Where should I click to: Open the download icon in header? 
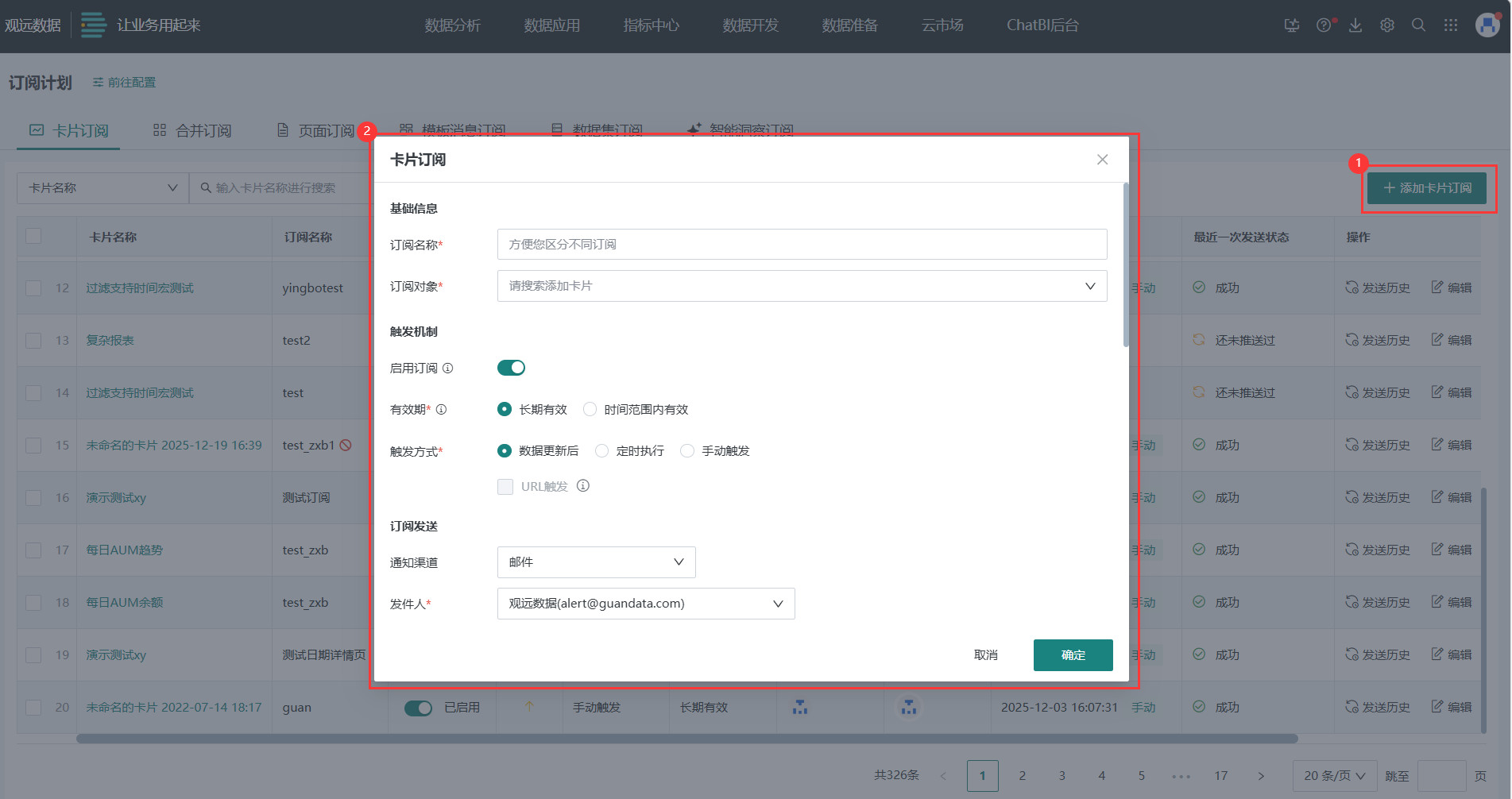click(1355, 25)
